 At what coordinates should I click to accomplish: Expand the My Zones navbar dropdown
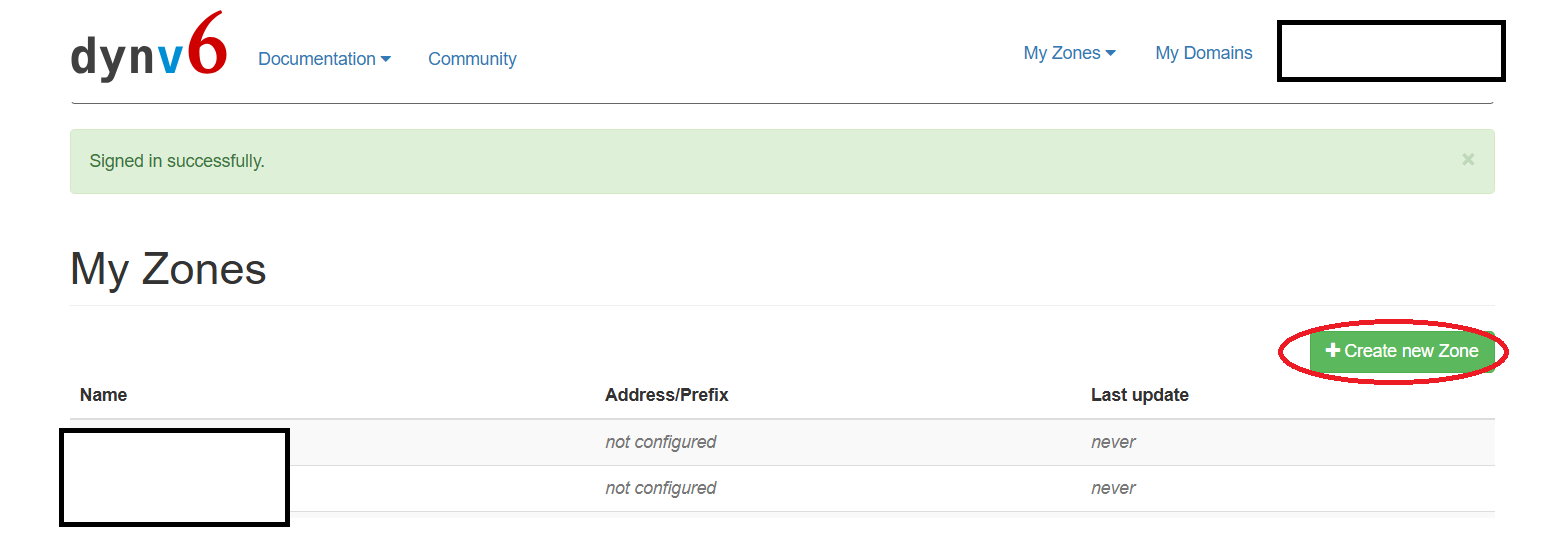pyautogui.click(x=1069, y=53)
